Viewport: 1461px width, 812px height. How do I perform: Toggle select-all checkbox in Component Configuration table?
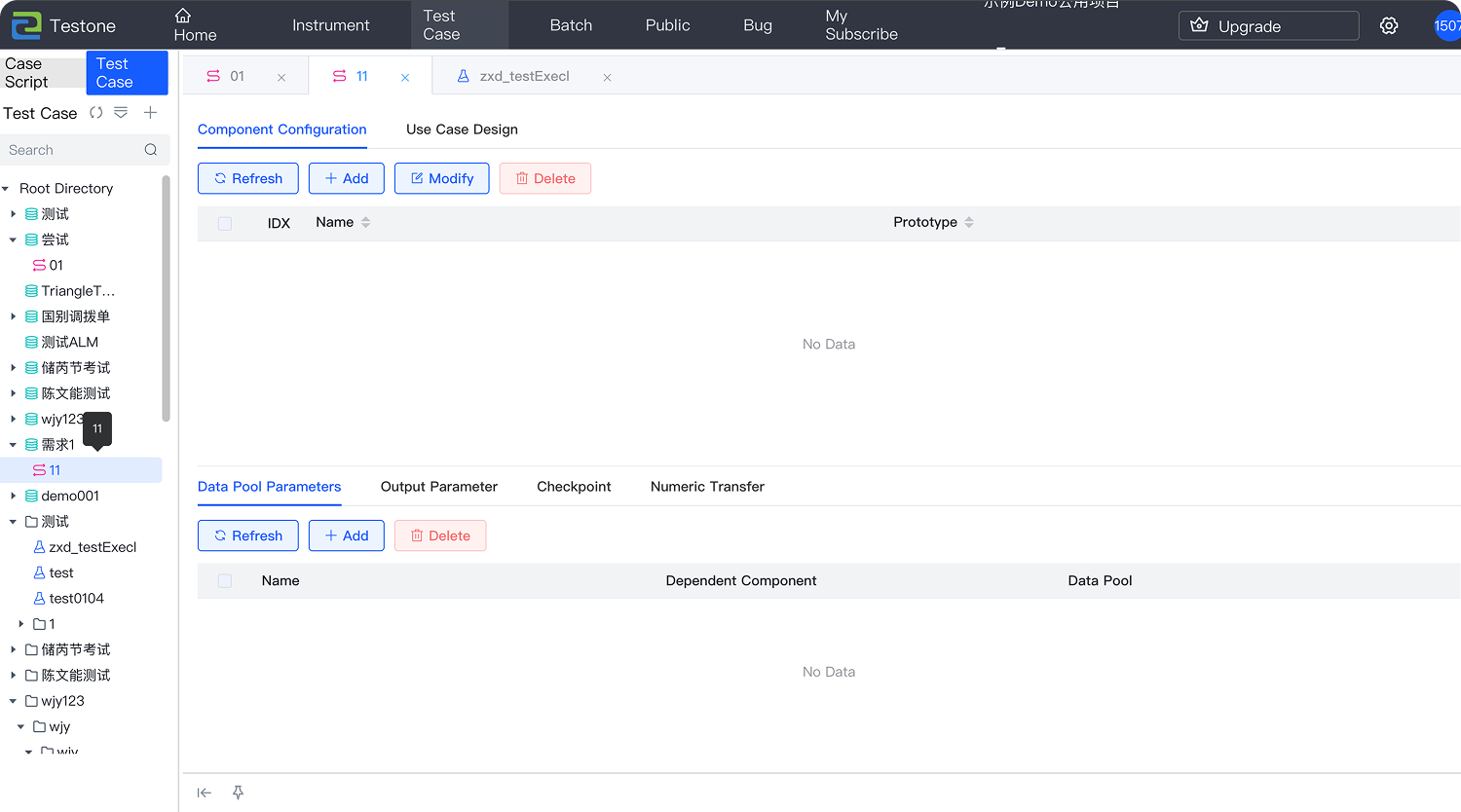click(x=225, y=223)
